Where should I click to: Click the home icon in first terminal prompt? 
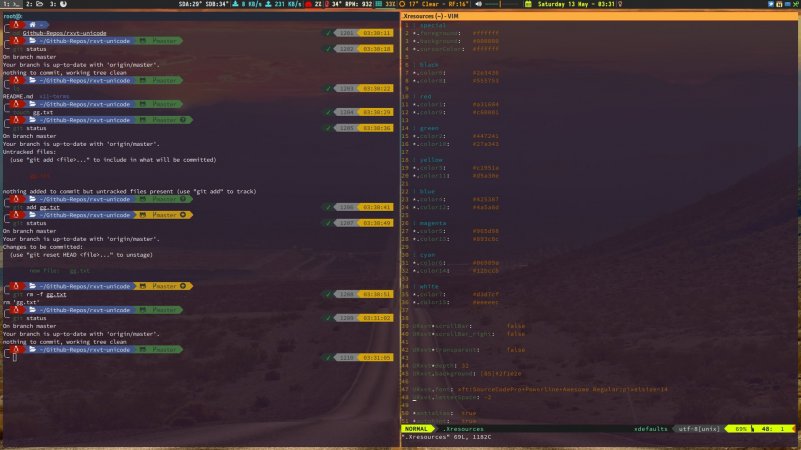(x=33, y=25)
